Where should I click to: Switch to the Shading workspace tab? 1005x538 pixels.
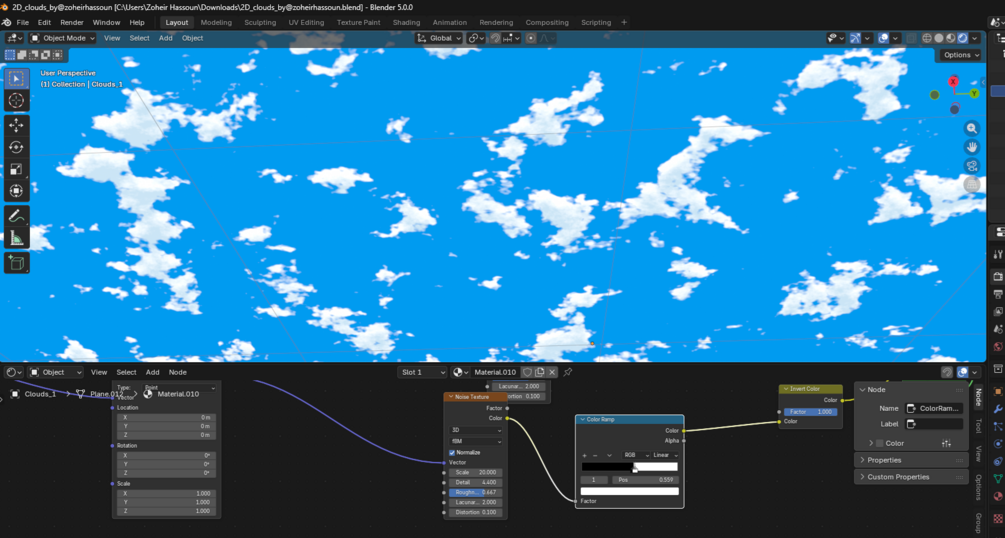coord(406,22)
